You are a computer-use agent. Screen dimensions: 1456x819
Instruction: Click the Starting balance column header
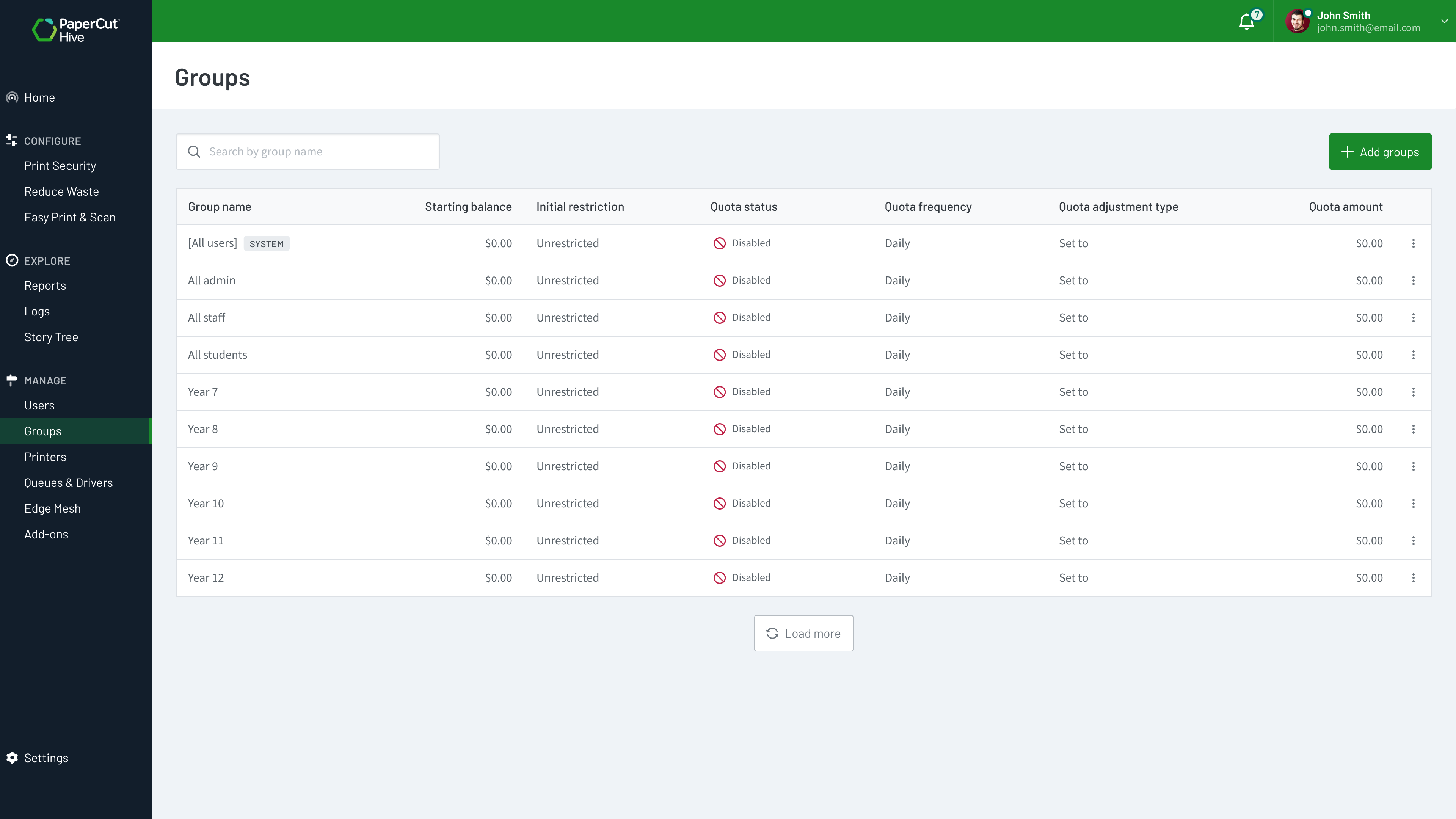(468, 207)
